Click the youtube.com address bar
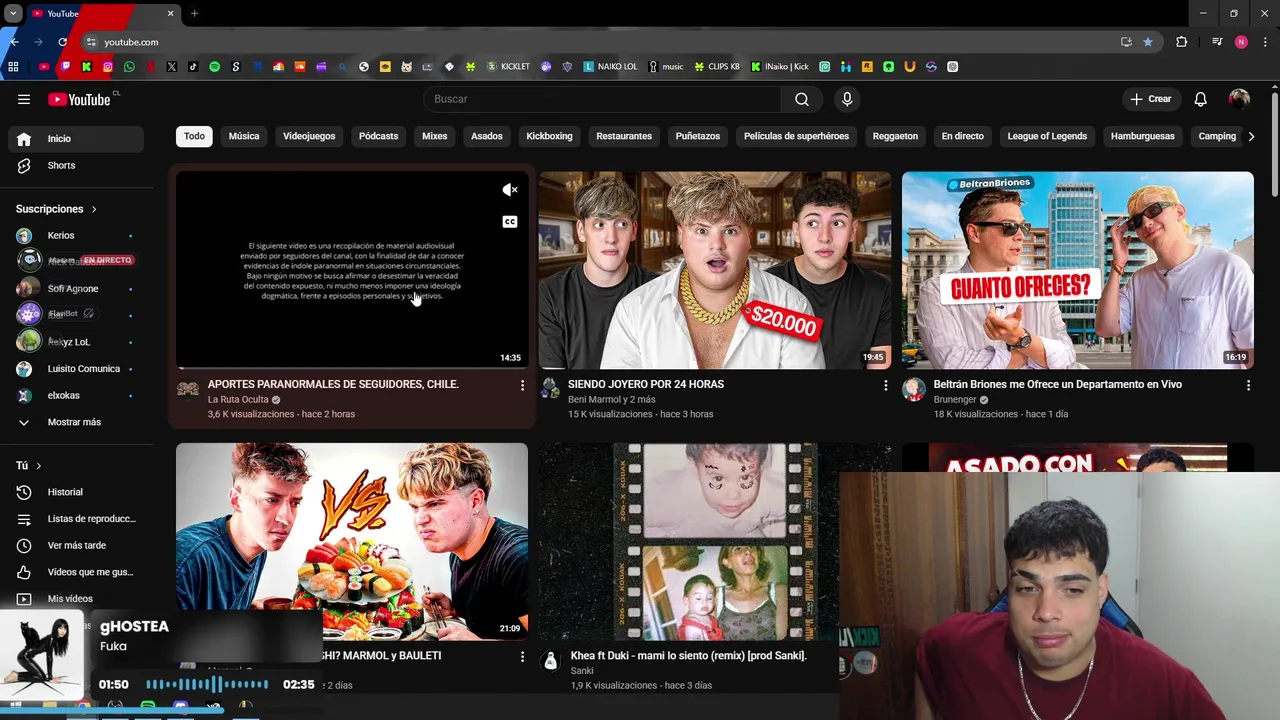The height and width of the screenshot is (720, 1280). tap(620, 42)
